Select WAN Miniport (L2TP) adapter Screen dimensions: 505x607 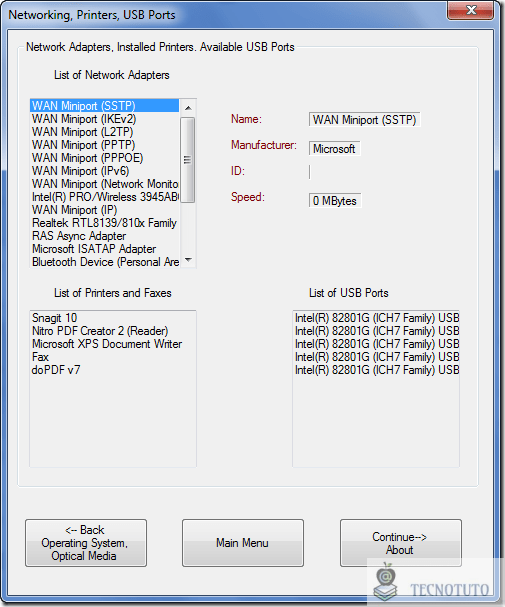[x=104, y=132]
